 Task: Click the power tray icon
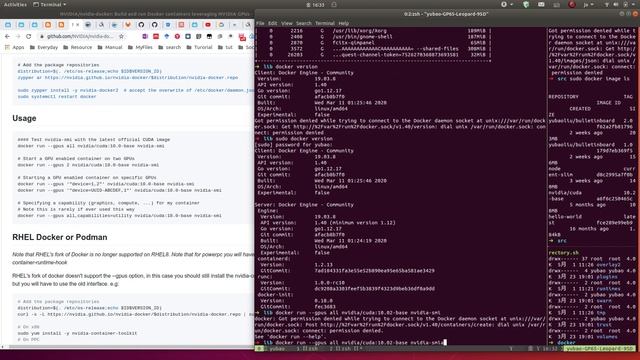pyautogui.click(x=626, y=4)
